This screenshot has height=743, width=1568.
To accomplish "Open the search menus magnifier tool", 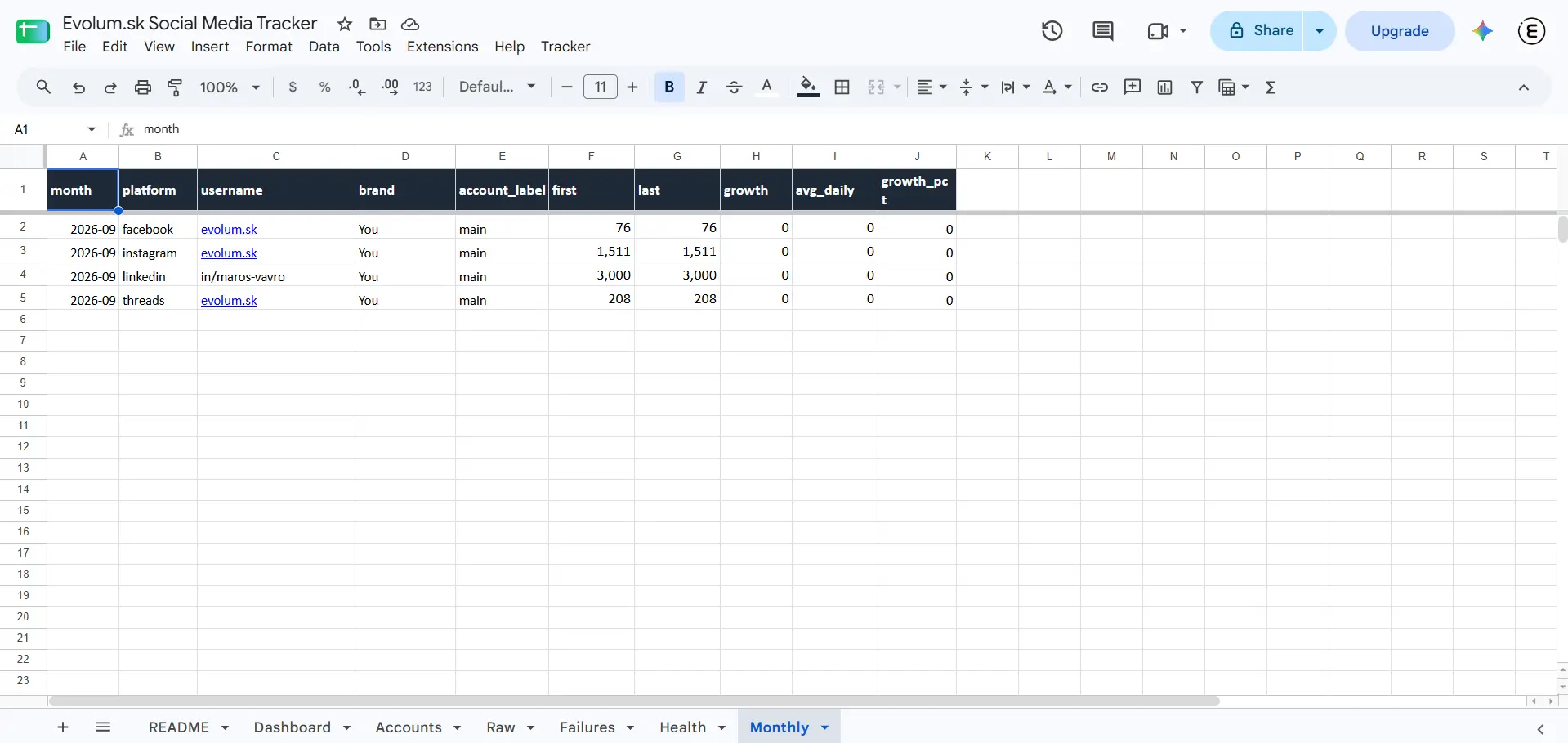I will [x=43, y=87].
